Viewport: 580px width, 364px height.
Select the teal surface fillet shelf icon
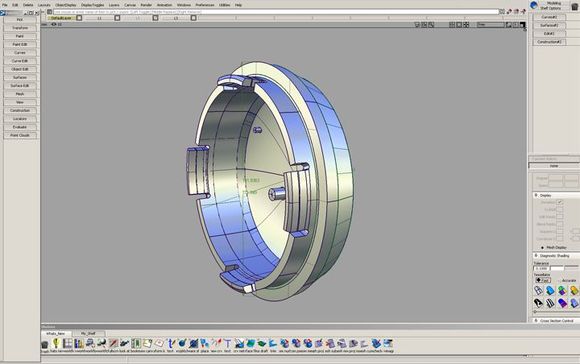(x=251, y=344)
